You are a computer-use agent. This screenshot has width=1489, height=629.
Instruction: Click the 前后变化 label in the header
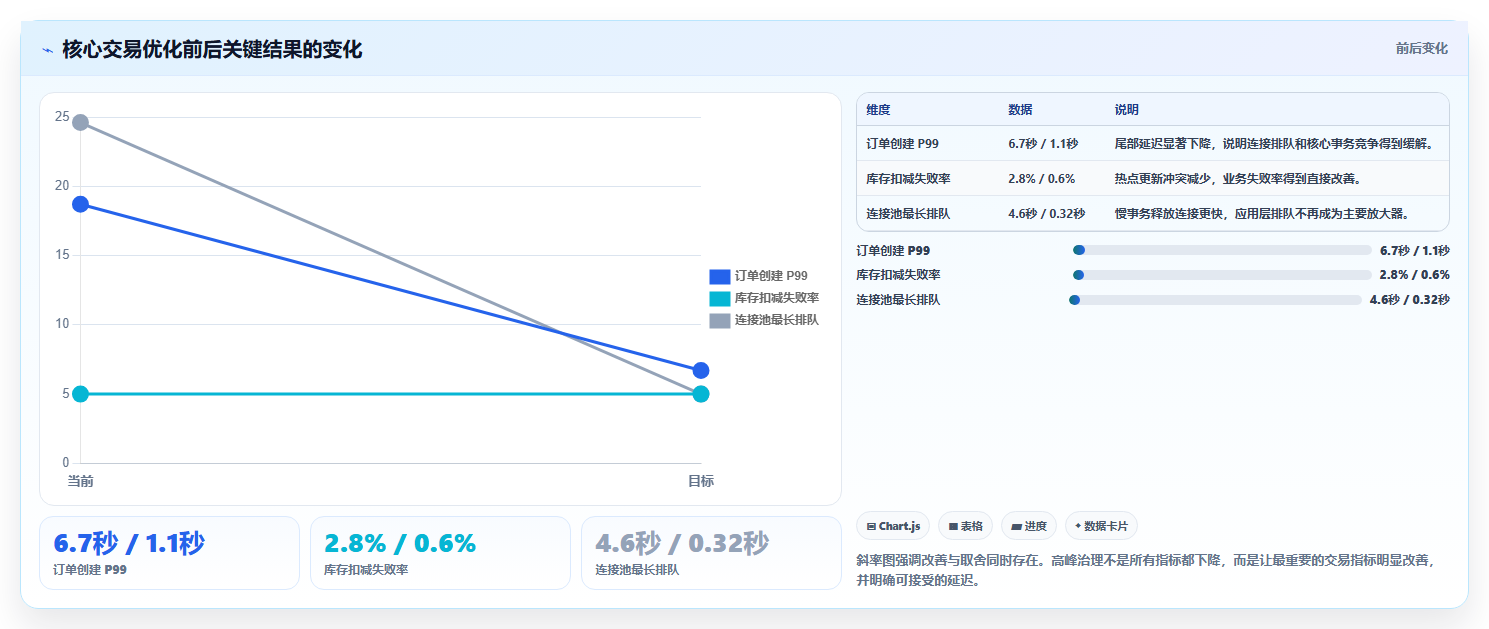(1421, 49)
